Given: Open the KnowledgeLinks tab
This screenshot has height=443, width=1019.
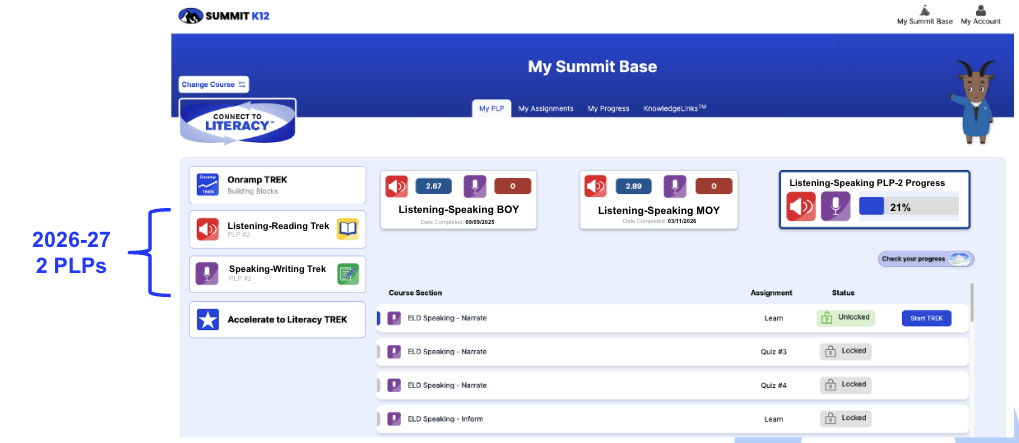Looking at the screenshot, I should pyautogui.click(x=675, y=108).
